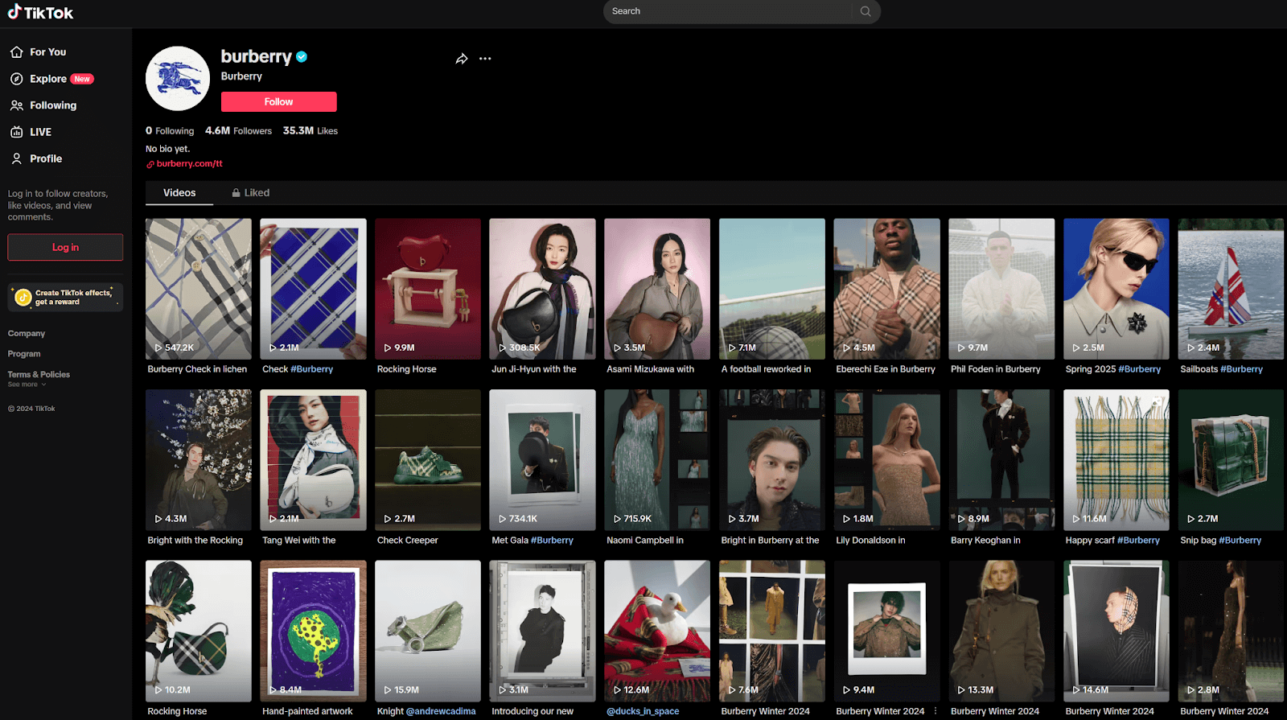Screen dimensions: 1287x720
Task: Open Snip bag video thumbnail
Action: click(x=1231, y=460)
